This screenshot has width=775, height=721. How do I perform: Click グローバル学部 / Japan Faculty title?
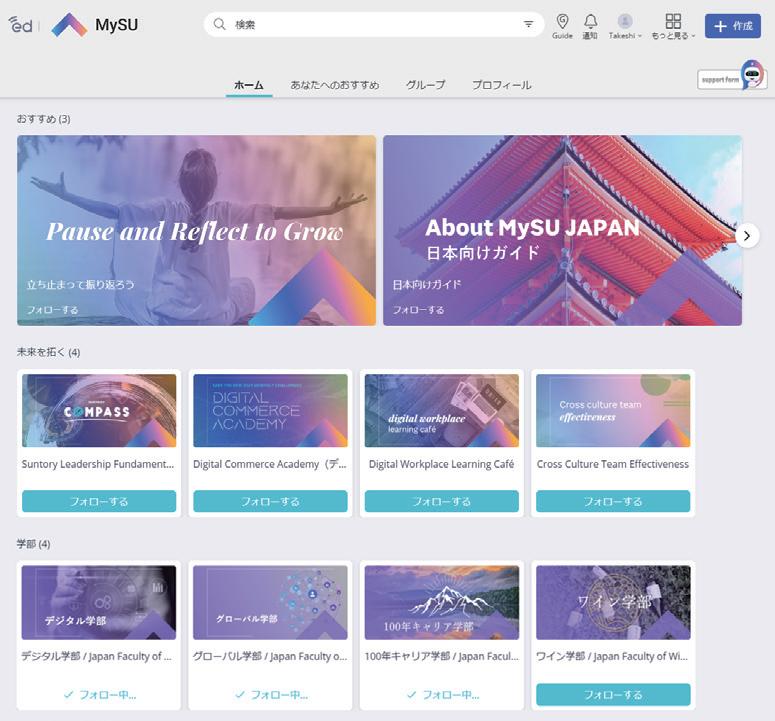(x=270, y=656)
